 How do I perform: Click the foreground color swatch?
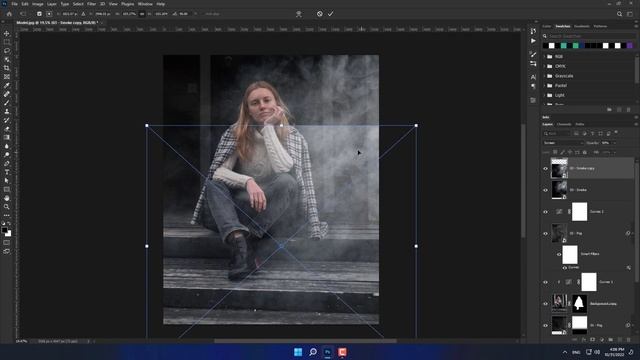pyautogui.click(x=4, y=231)
